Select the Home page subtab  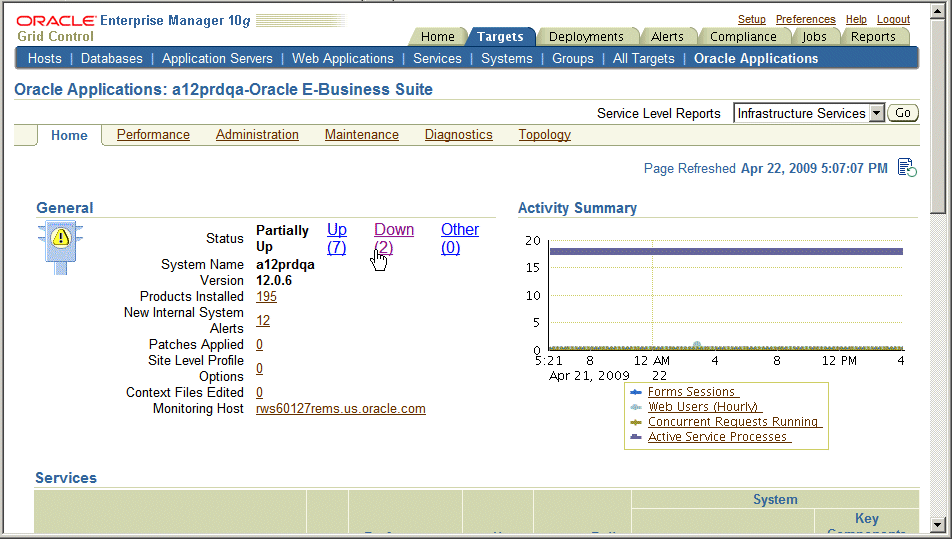click(69, 135)
